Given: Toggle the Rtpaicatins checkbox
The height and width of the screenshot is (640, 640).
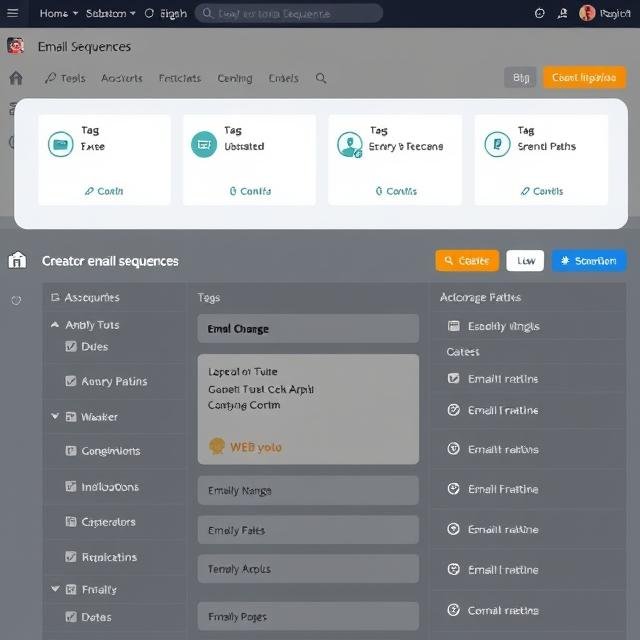Looking at the screenshot, I should 71,557.
